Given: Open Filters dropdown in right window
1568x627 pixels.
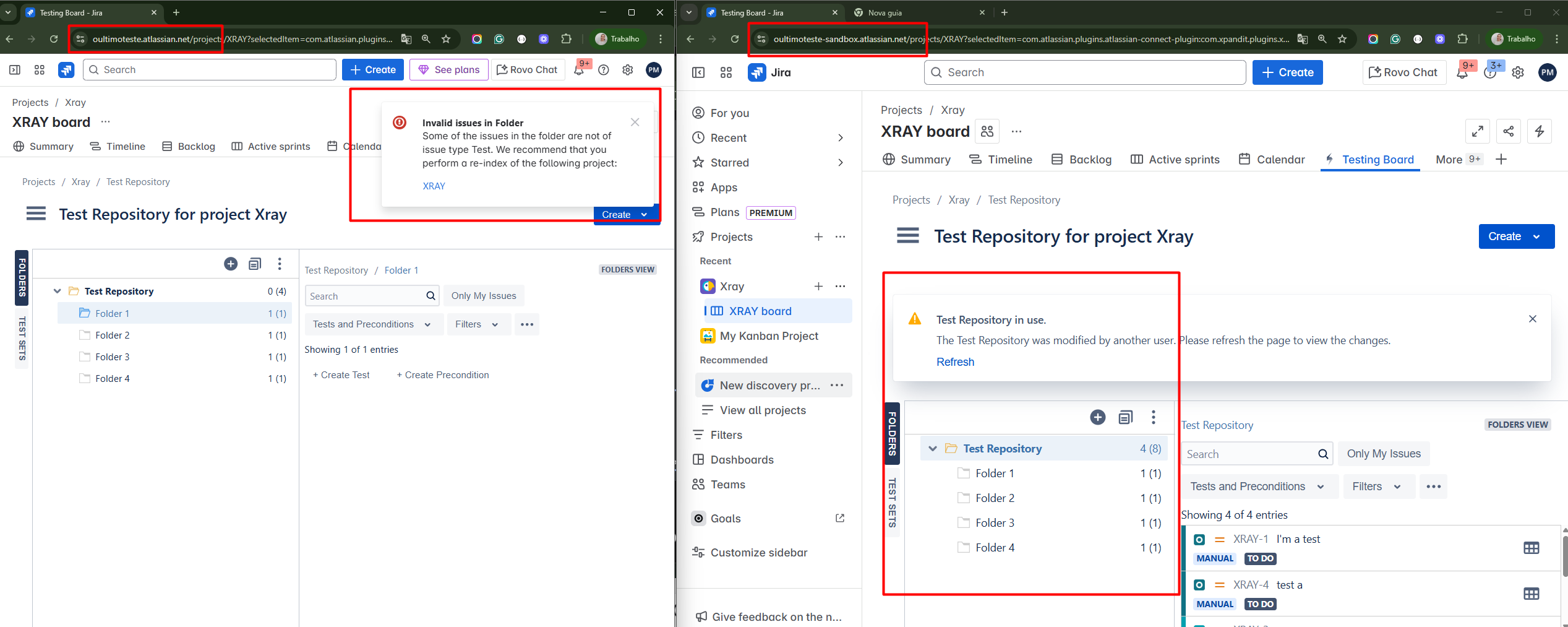Looking at the screenshot, I should point(1377,486).
